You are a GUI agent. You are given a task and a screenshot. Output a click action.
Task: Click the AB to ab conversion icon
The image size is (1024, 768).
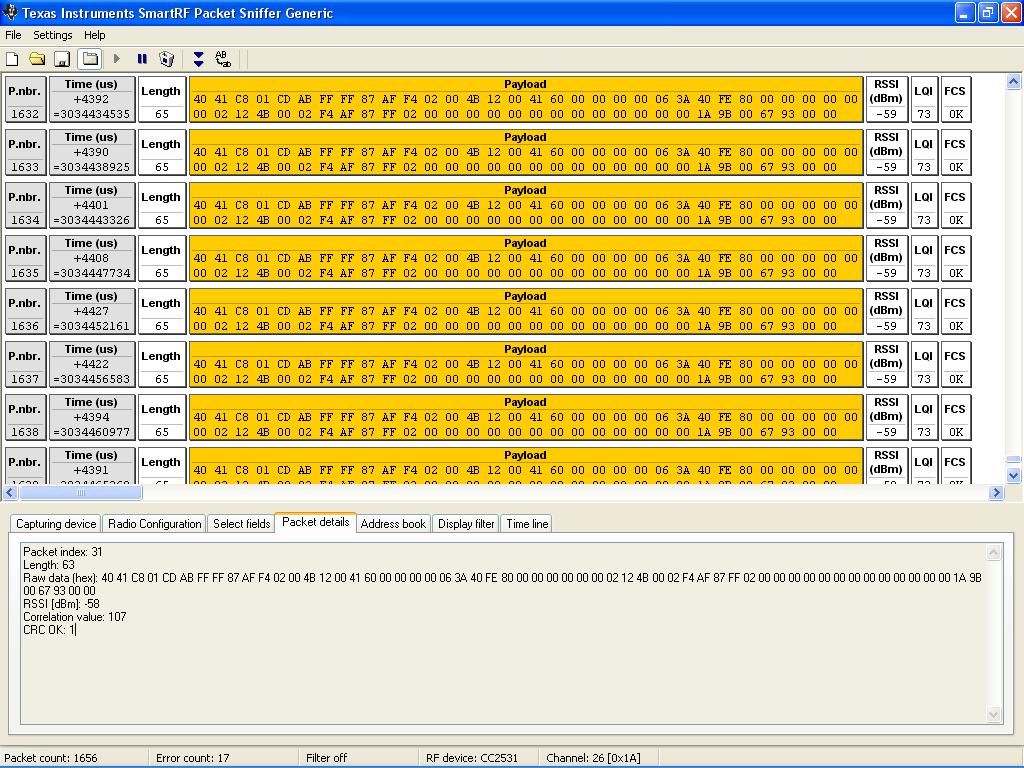(223, 59)
